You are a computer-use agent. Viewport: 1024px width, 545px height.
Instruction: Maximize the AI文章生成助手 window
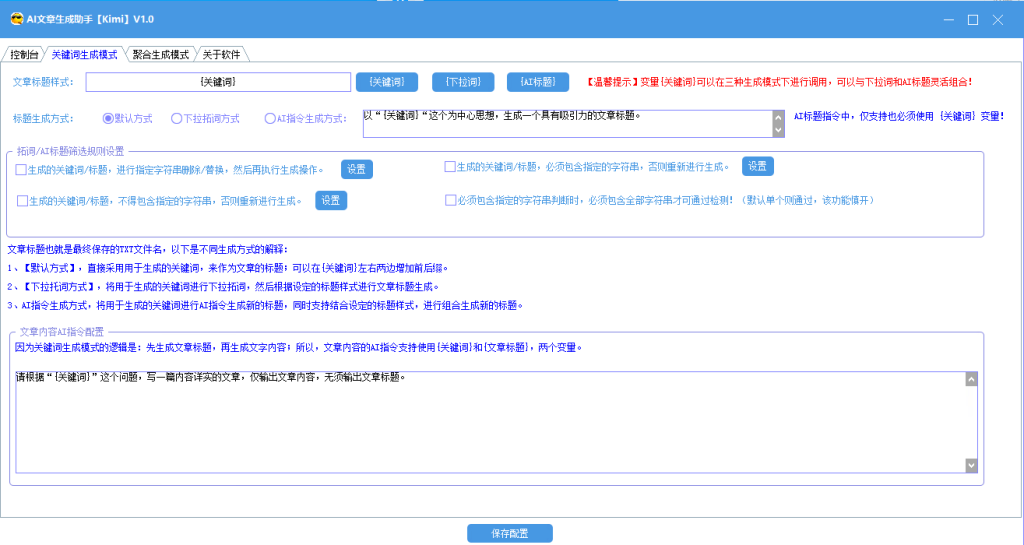973,20
